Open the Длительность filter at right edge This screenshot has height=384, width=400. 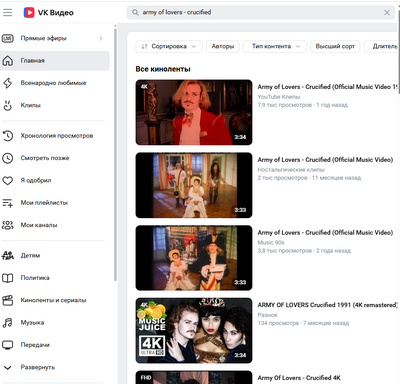[x=382, y=46]
